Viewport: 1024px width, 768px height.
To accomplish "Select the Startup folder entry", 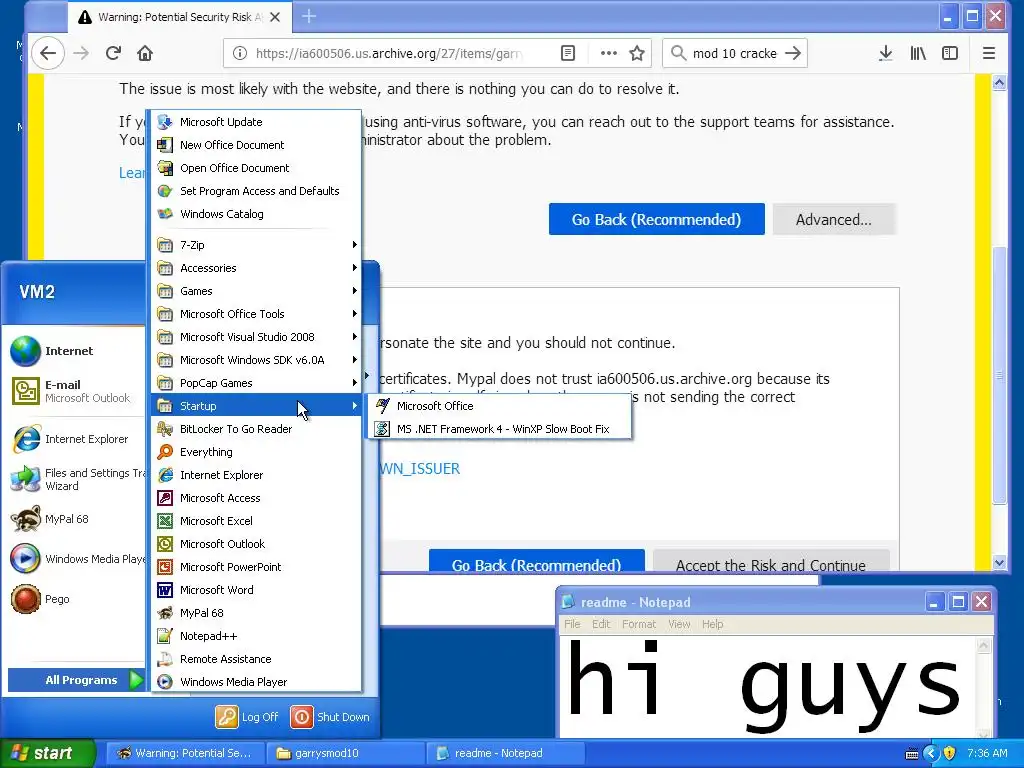I will pos(256,406).
